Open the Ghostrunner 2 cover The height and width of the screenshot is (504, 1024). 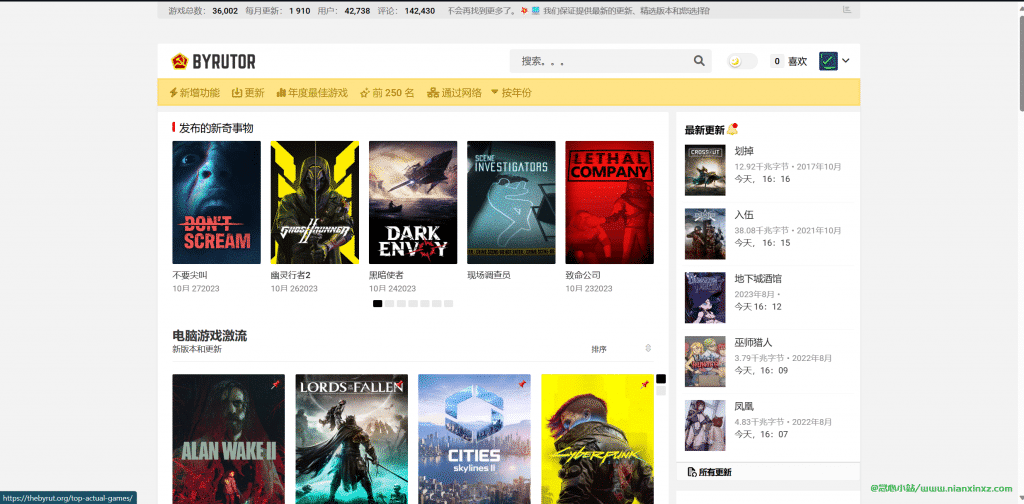click(x=315, y=202)
